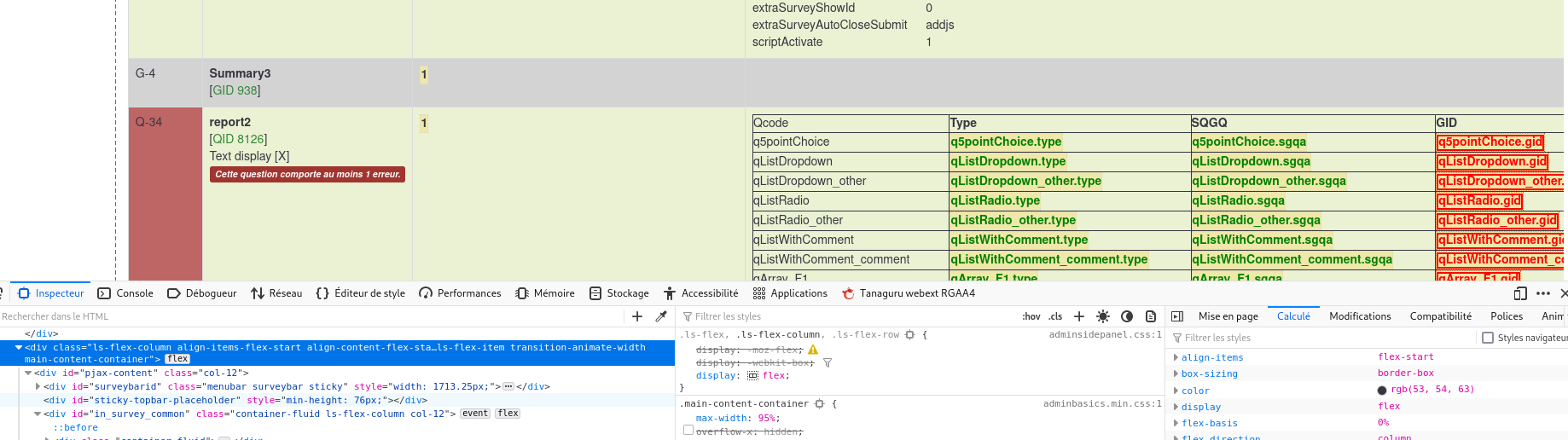Click flex display grid icon next to display
The image size is (1568, 440).
click(752, 376)
